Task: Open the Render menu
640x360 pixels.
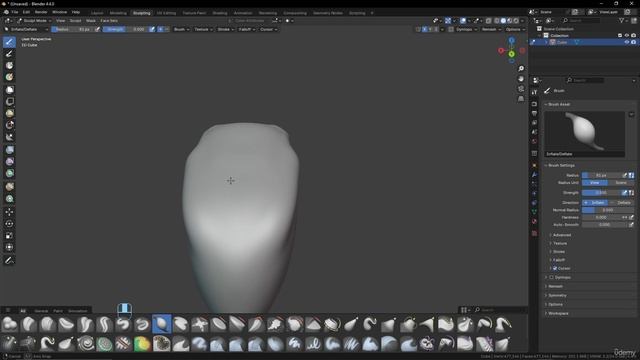Action: coord(41,12)
